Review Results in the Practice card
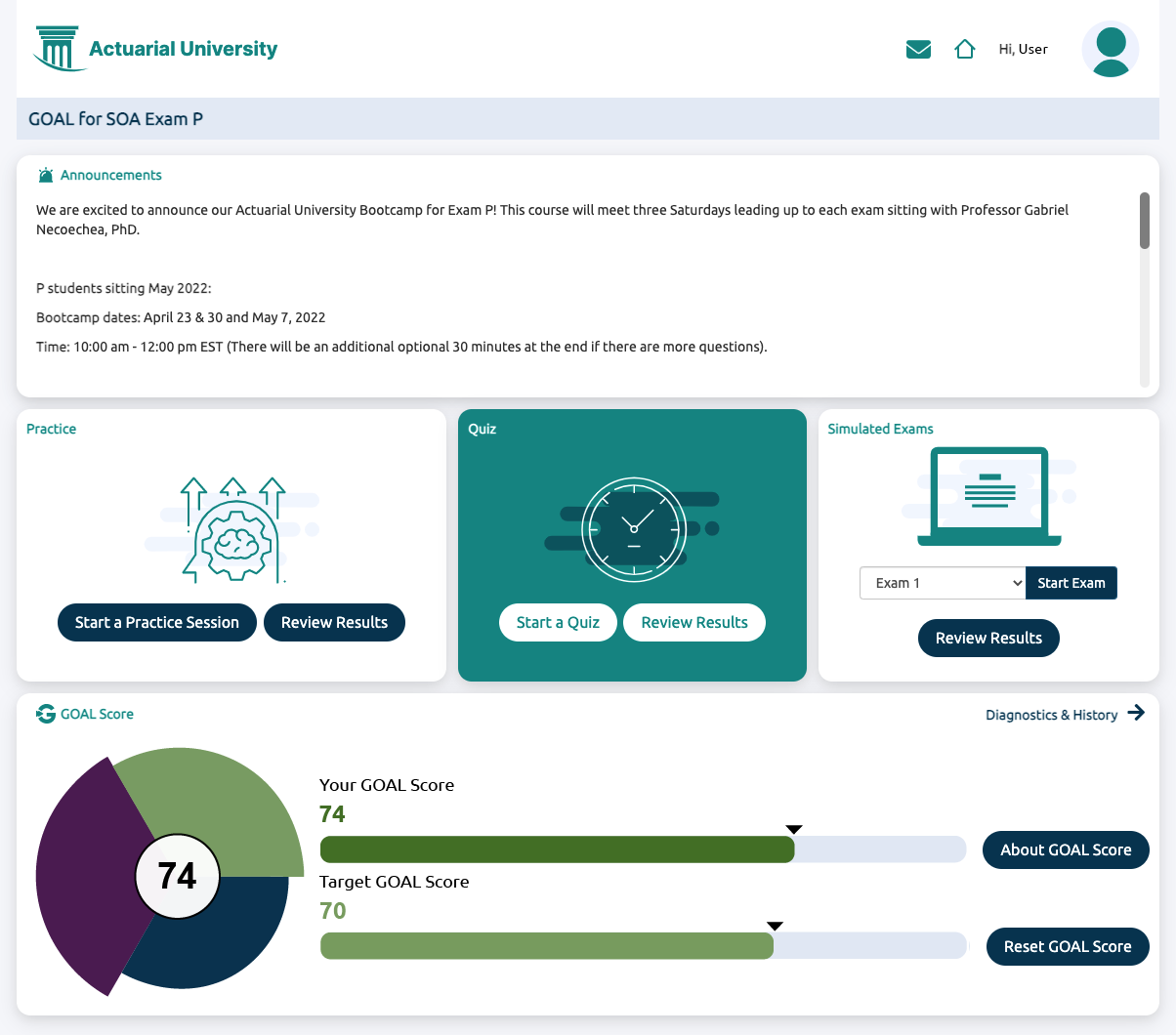 point(334,623)
